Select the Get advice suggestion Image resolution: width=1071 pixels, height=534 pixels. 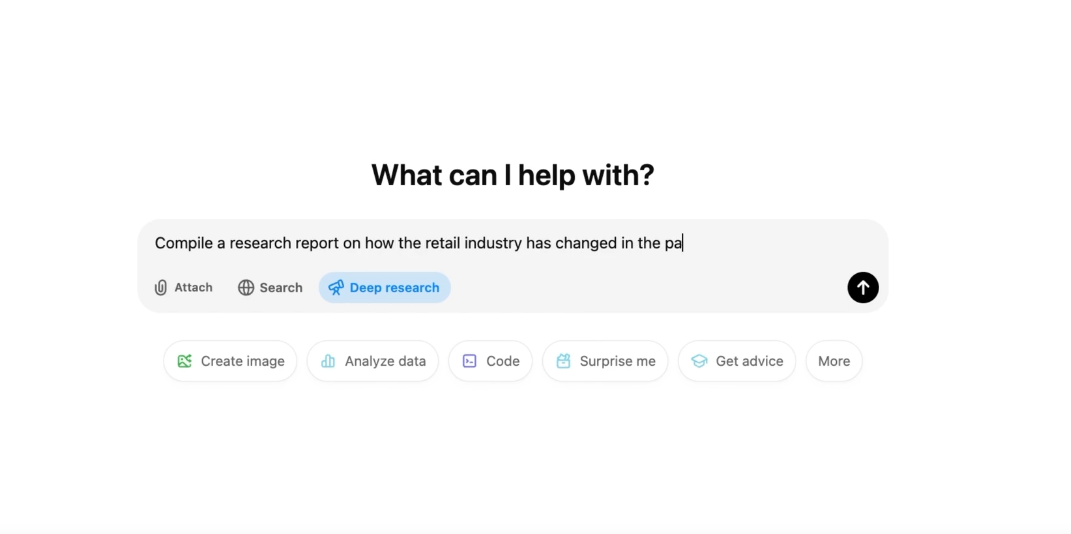737,361
